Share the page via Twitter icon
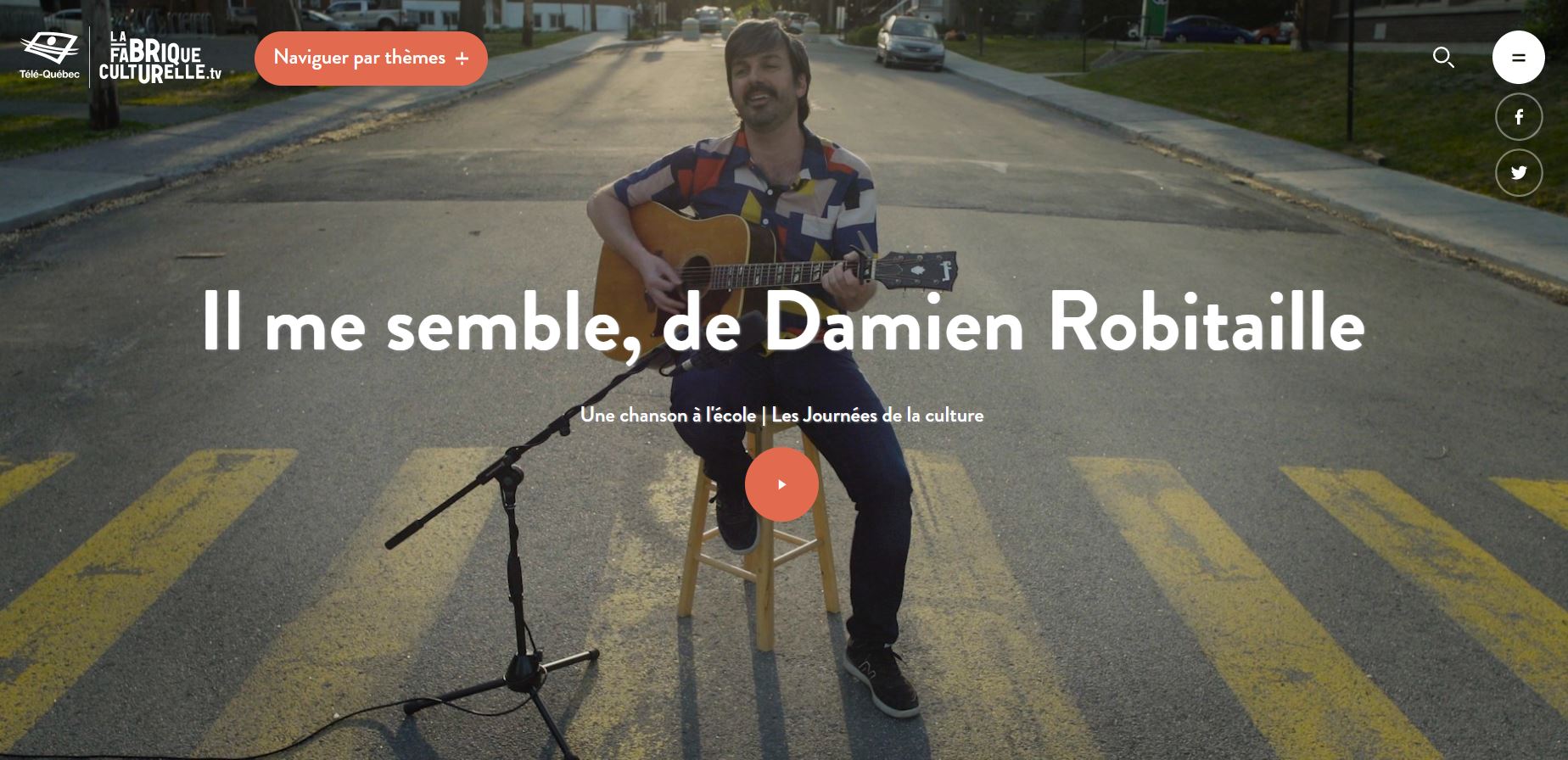This screenshot has width=1568, height=760. point(1519,173)
